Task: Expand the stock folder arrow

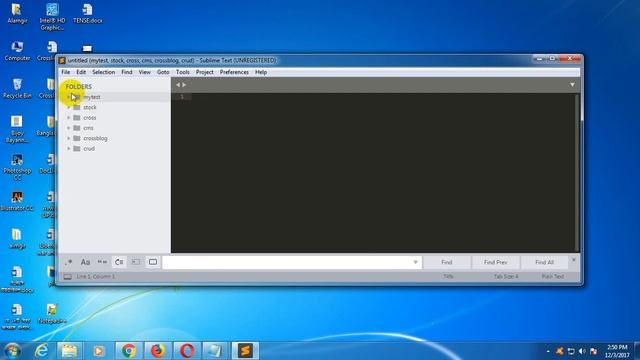Action: 69,107
